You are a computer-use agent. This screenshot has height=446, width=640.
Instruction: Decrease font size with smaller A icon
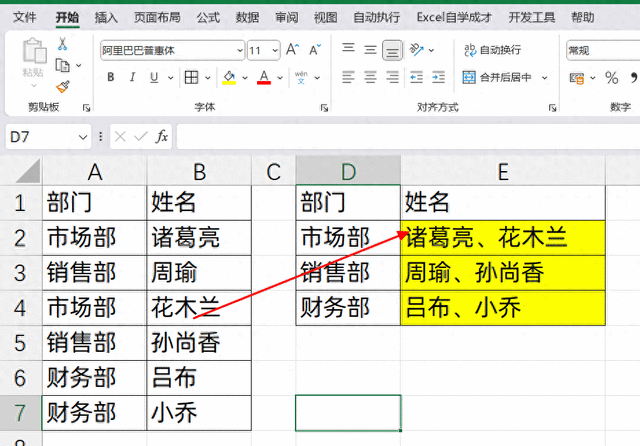click(x=315, y=50)
